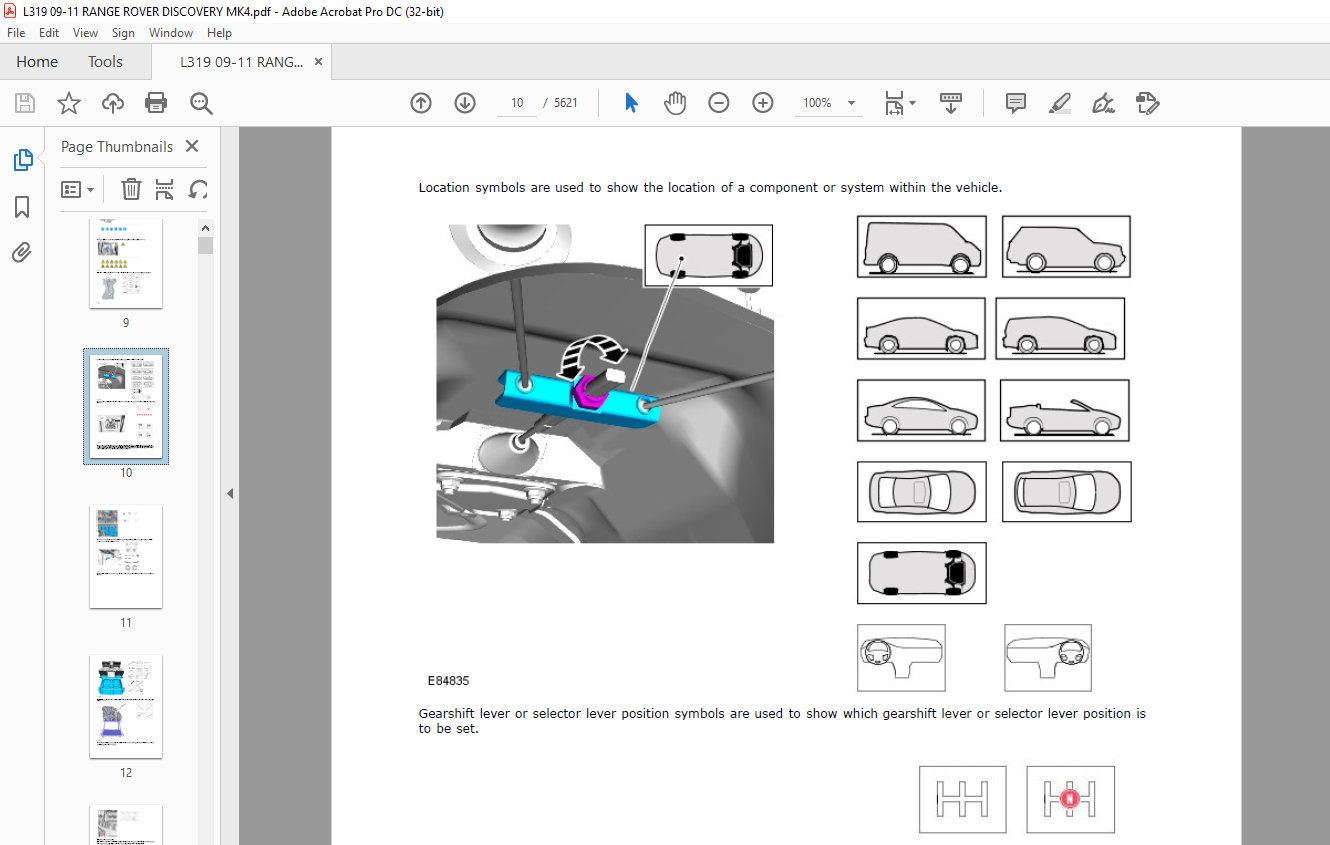The height and width of the screenshot is (845, 1330).
Task: Click the stamp and edit tool icon
Action: [x=1147, y=103]
